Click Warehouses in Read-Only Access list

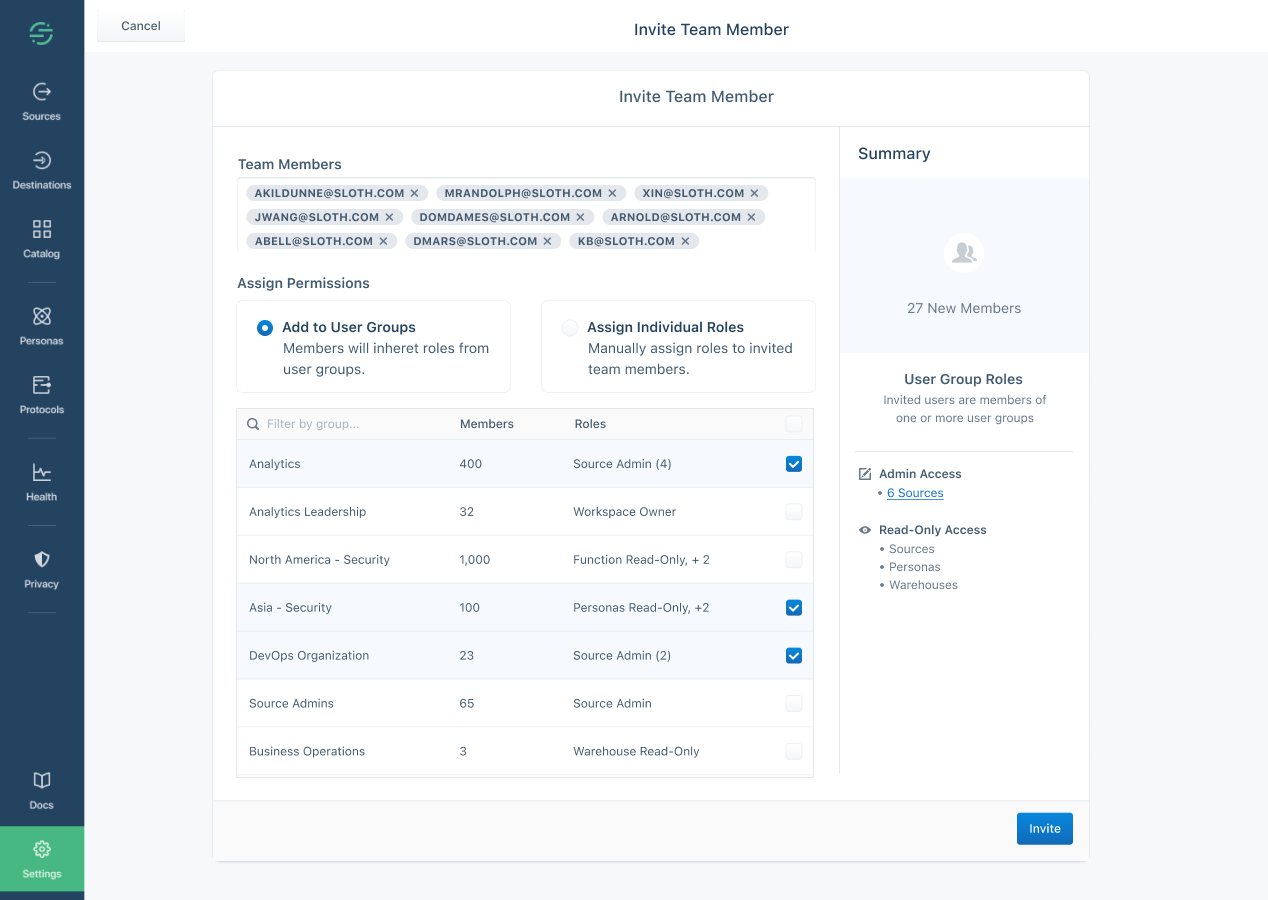click(923, 585)
